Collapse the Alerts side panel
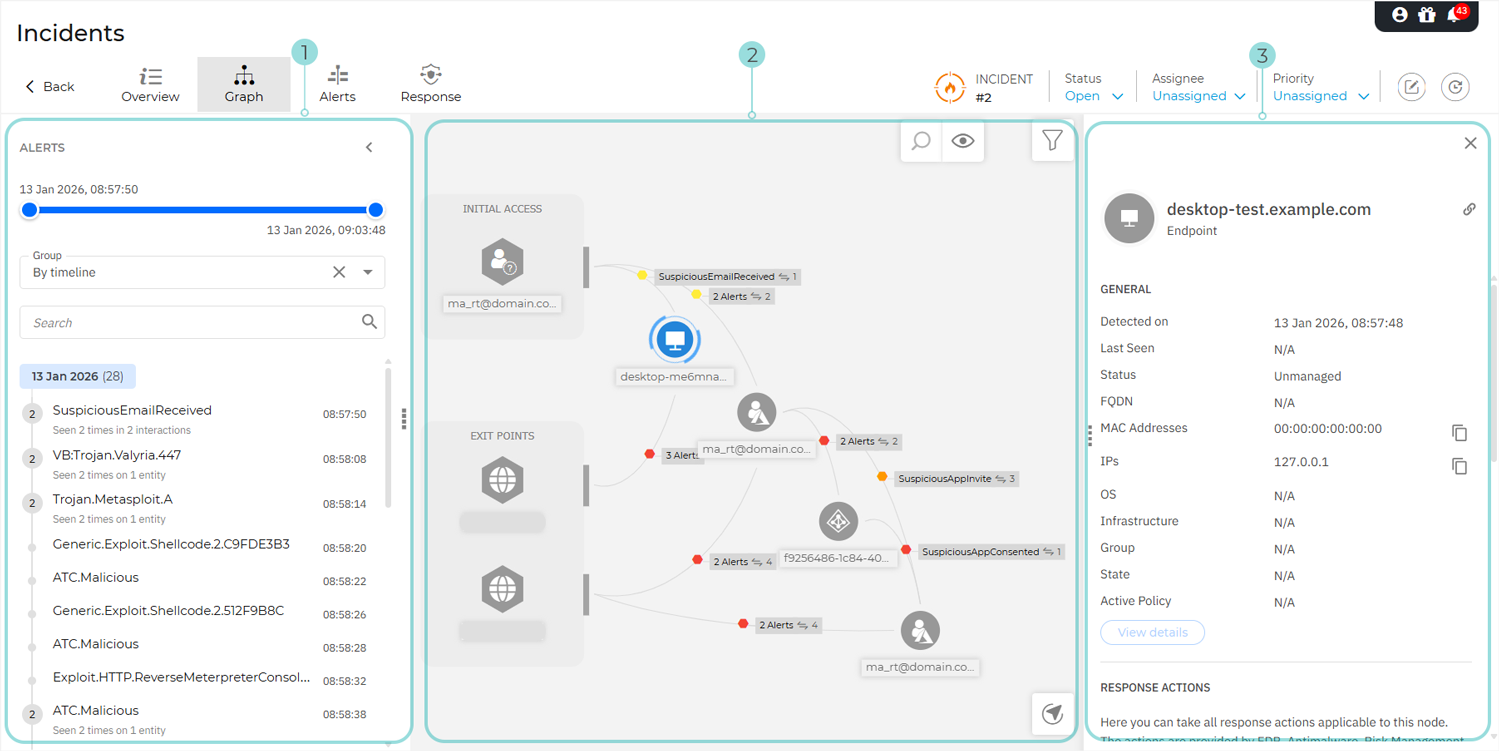Viewport: 1499px width, 751px height. (x=369, y=147)
